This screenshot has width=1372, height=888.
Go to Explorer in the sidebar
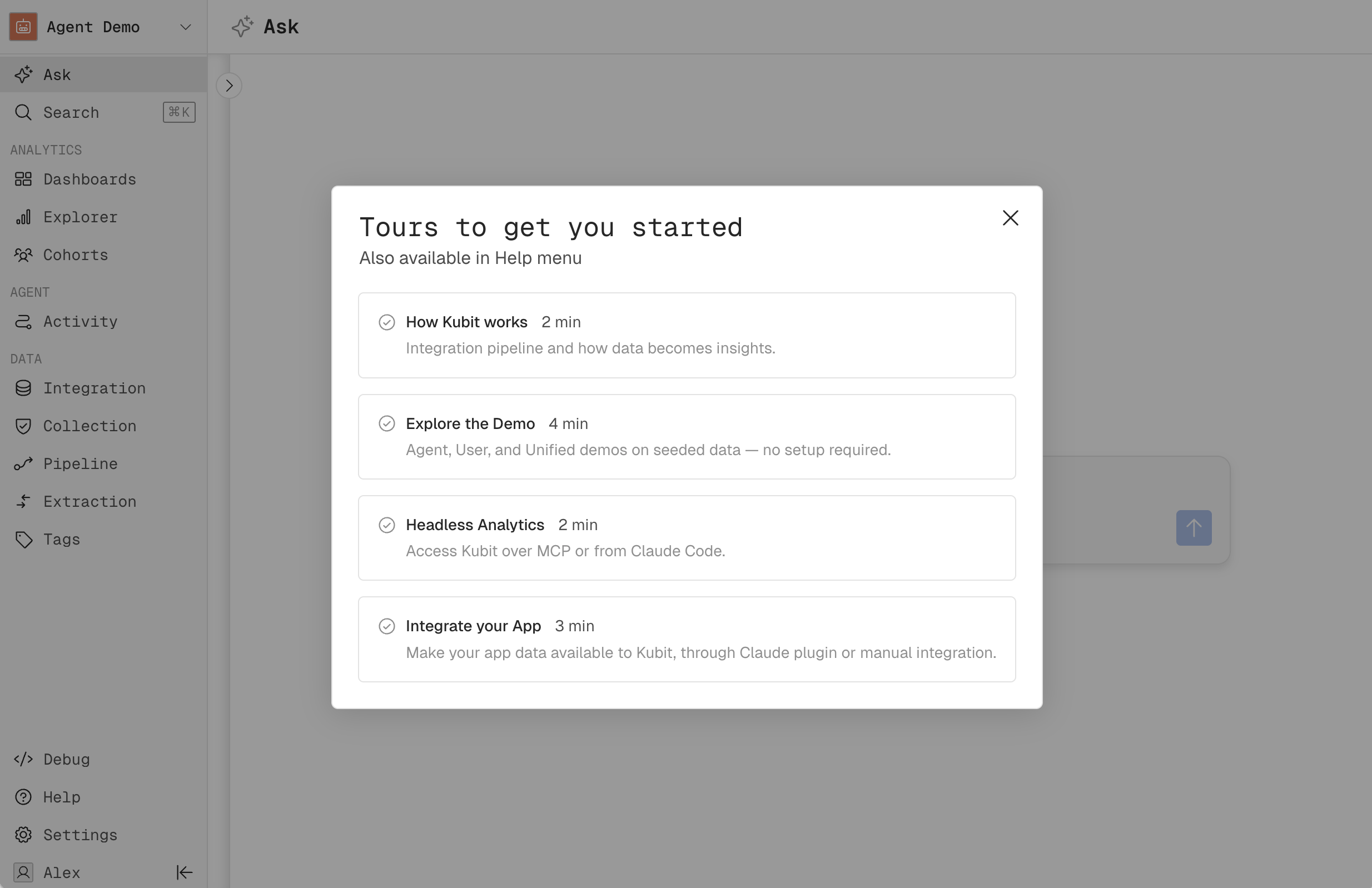(x=104, y=217)
